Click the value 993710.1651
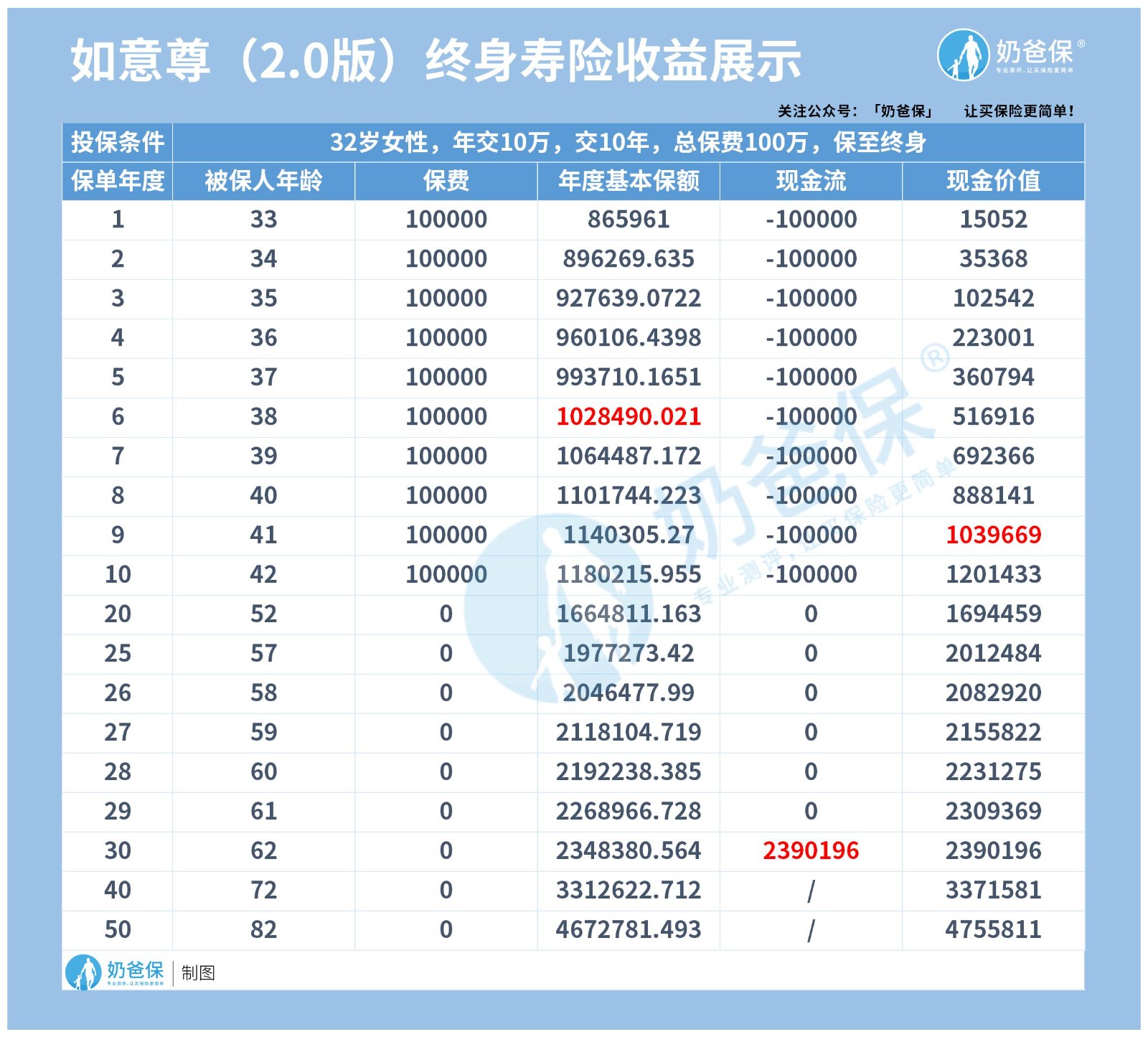The image size is (1148, 1037). [629, 377]
